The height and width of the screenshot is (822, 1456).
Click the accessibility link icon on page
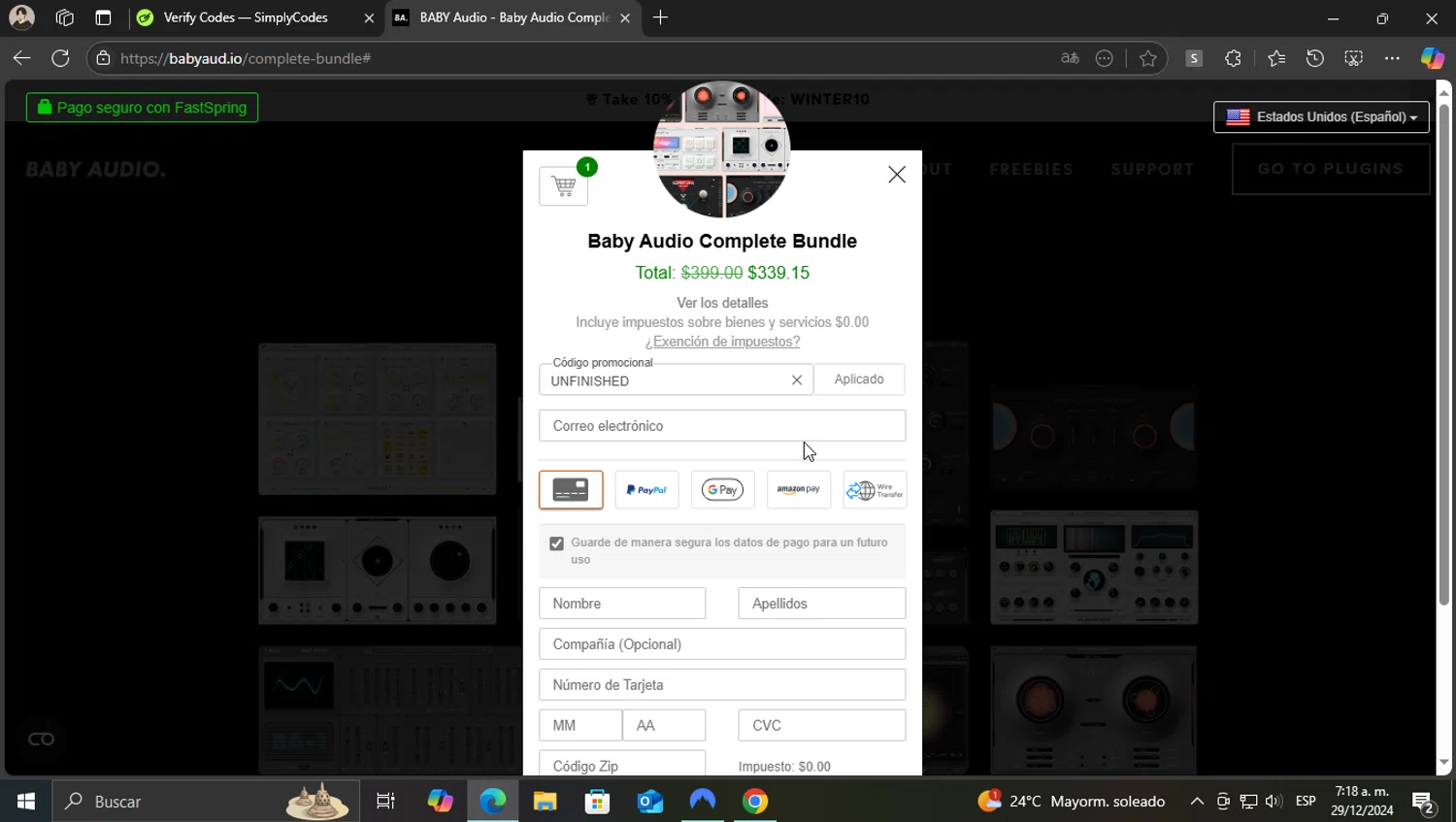click(41, 740)
